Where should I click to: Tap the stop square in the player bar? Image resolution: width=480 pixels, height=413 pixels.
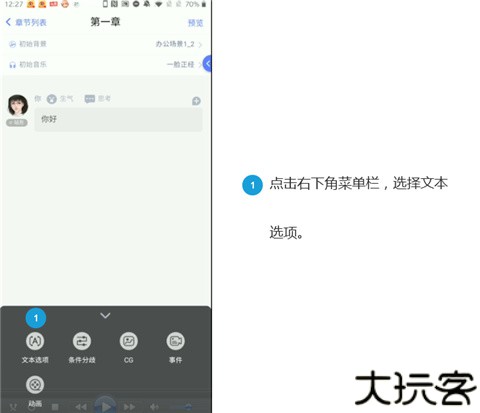point(55,407)
